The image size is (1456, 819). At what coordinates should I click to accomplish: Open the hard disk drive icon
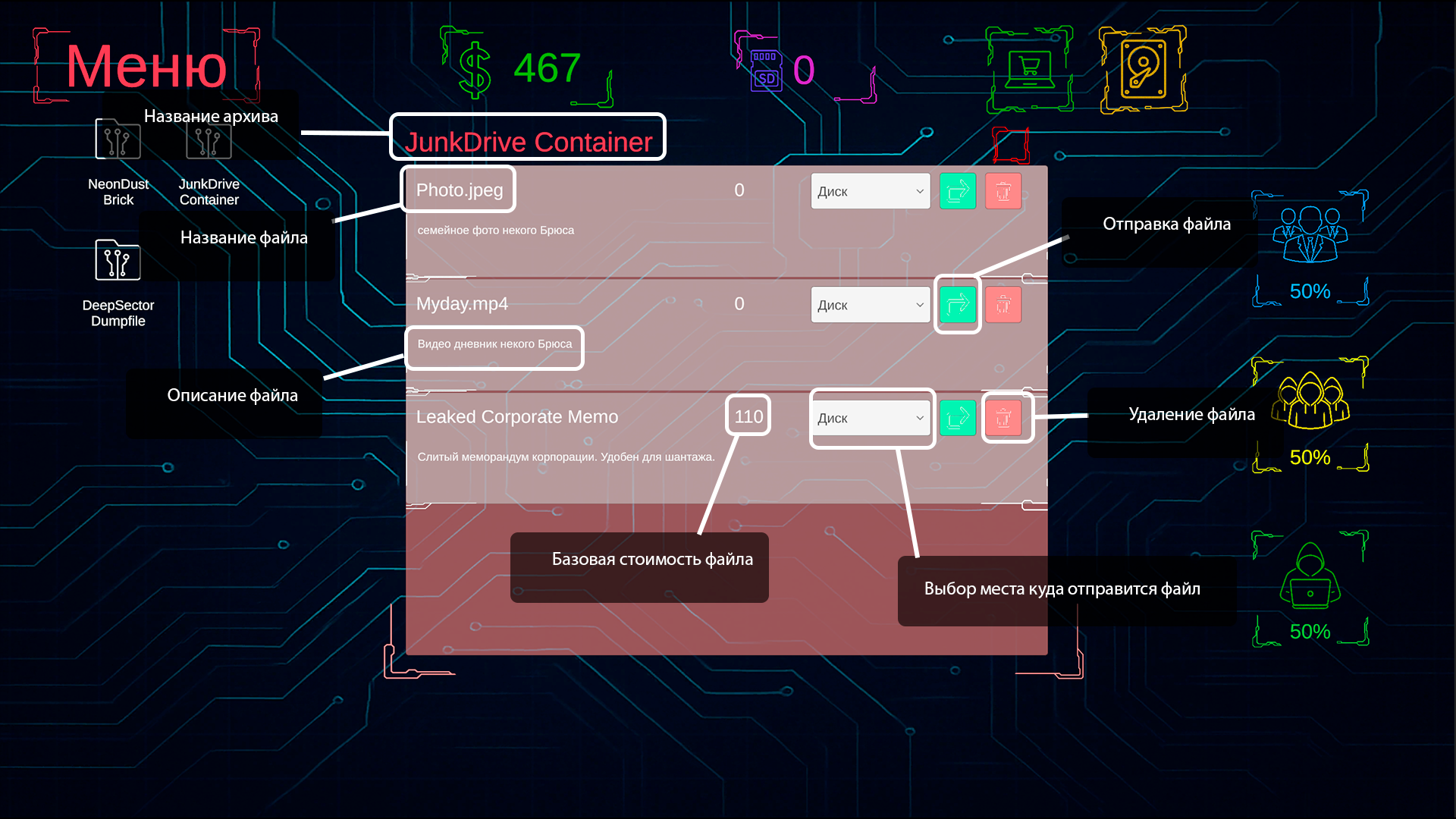point(1143,70)
